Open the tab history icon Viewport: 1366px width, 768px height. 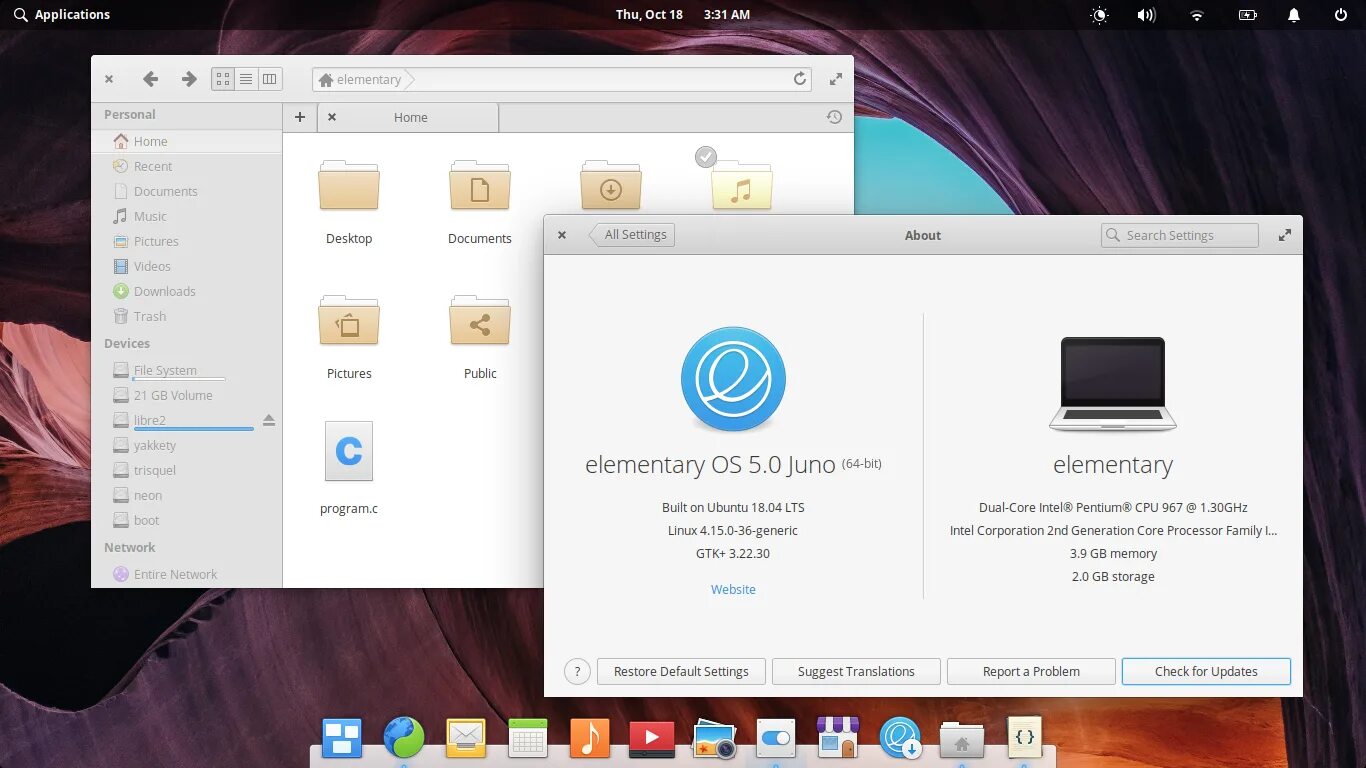tap(834, 117)
